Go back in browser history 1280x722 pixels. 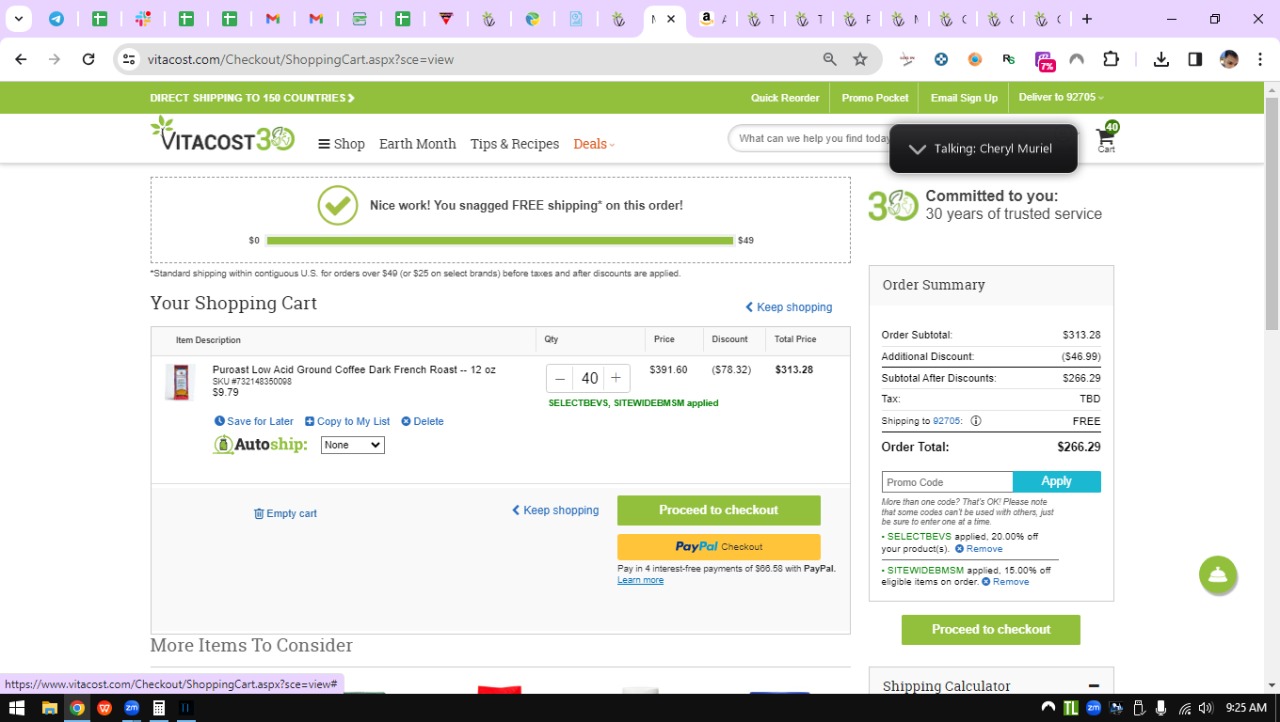21,59
